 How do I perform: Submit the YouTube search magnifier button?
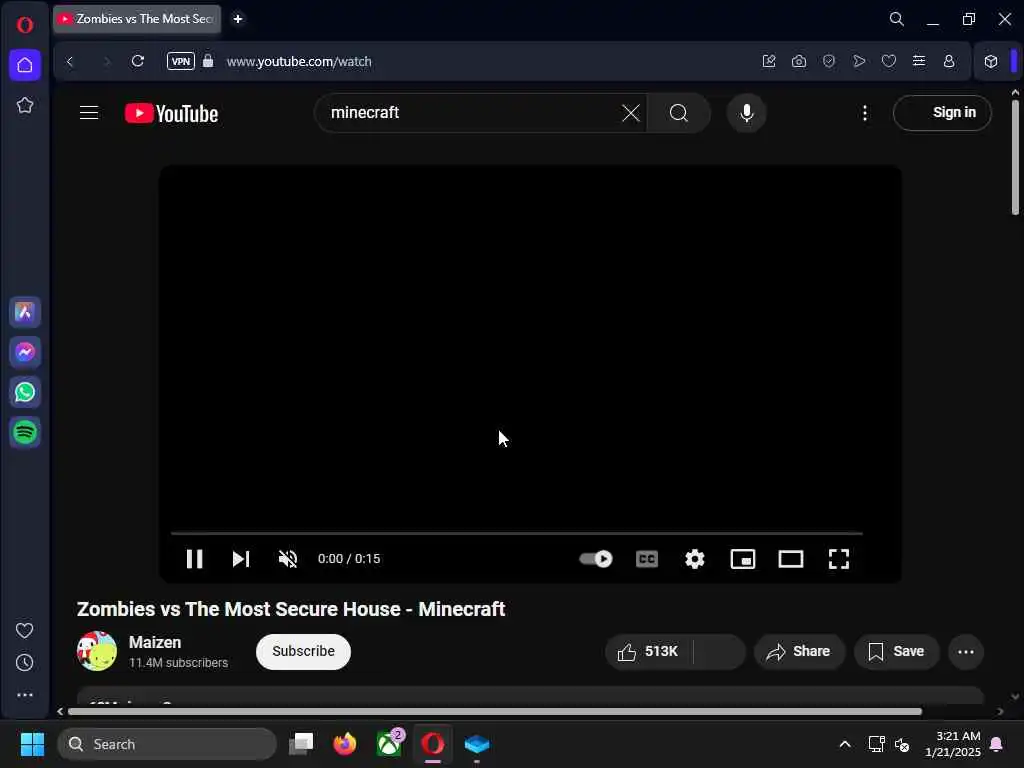point(679,113)
